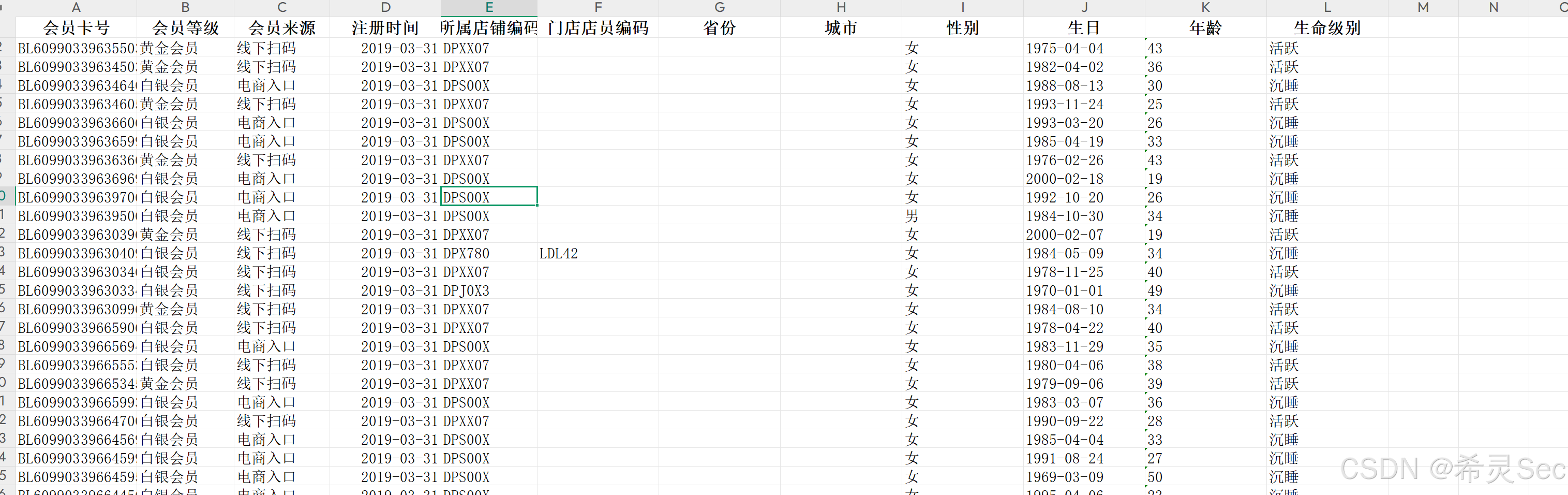Screen dimensions: 1568x495
Task: Click the 年龄 header cell
Action: point(1205,27)
